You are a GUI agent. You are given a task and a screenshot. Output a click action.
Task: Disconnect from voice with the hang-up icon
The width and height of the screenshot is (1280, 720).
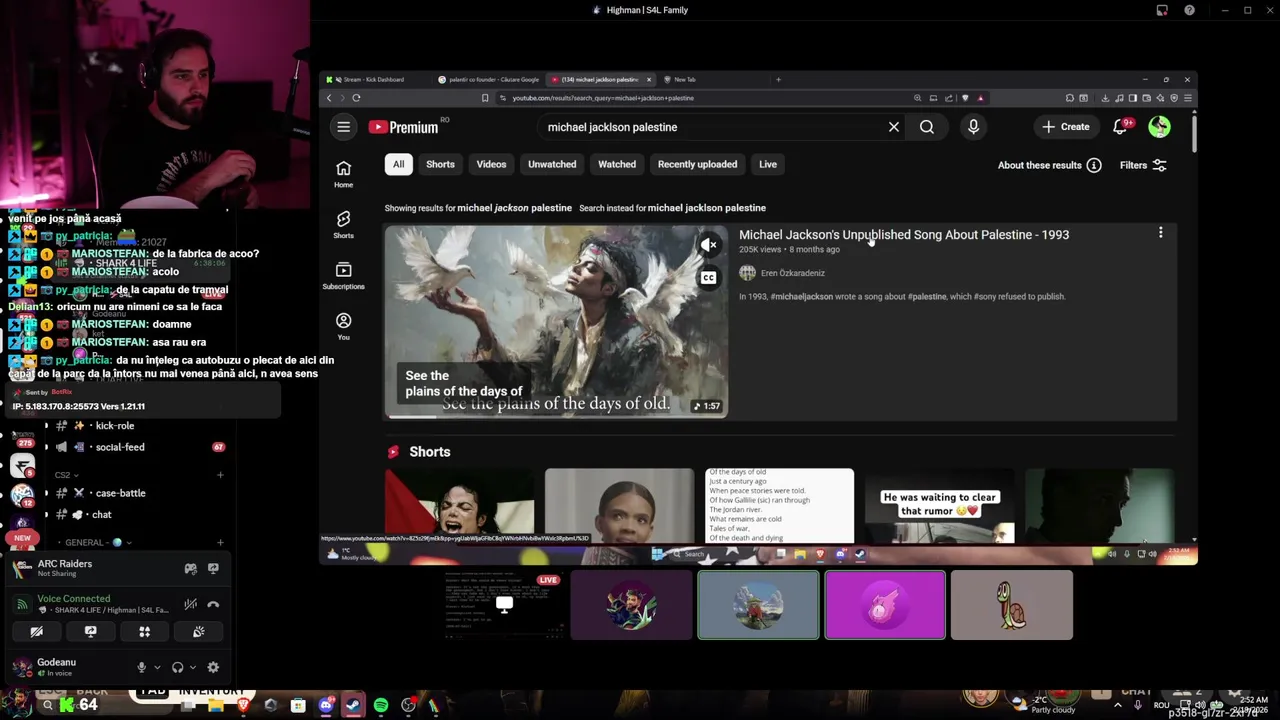click(213, 604)
